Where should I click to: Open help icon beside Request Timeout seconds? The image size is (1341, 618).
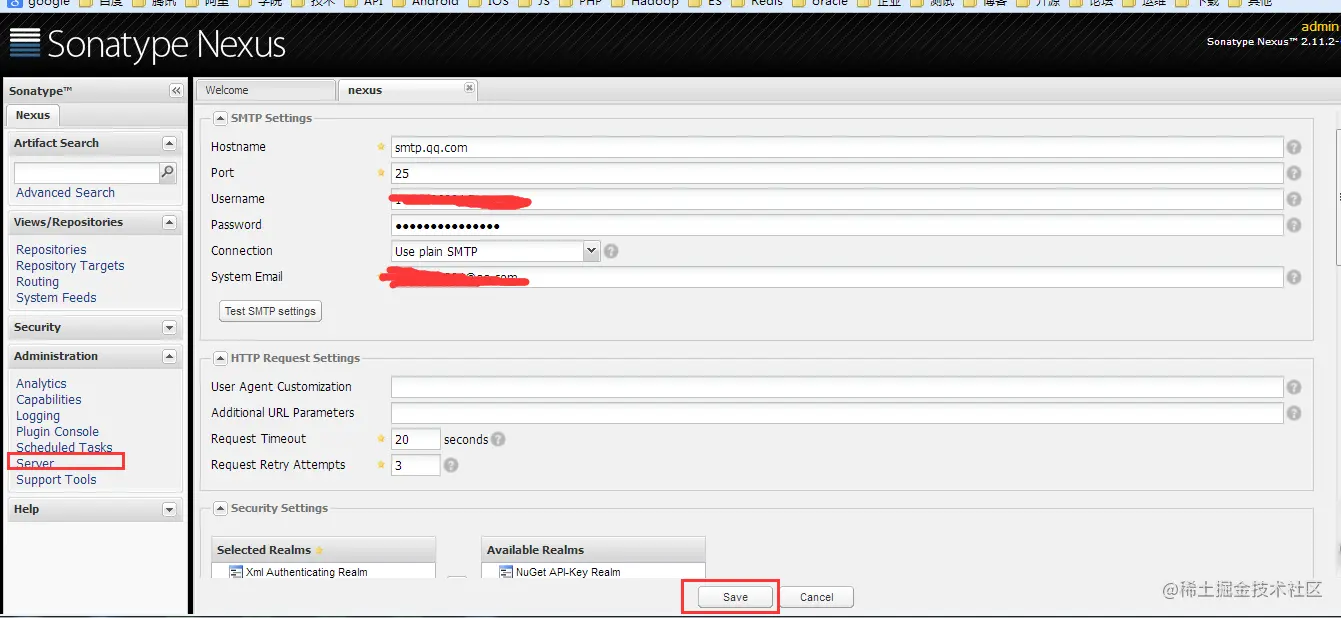(498, 439)
